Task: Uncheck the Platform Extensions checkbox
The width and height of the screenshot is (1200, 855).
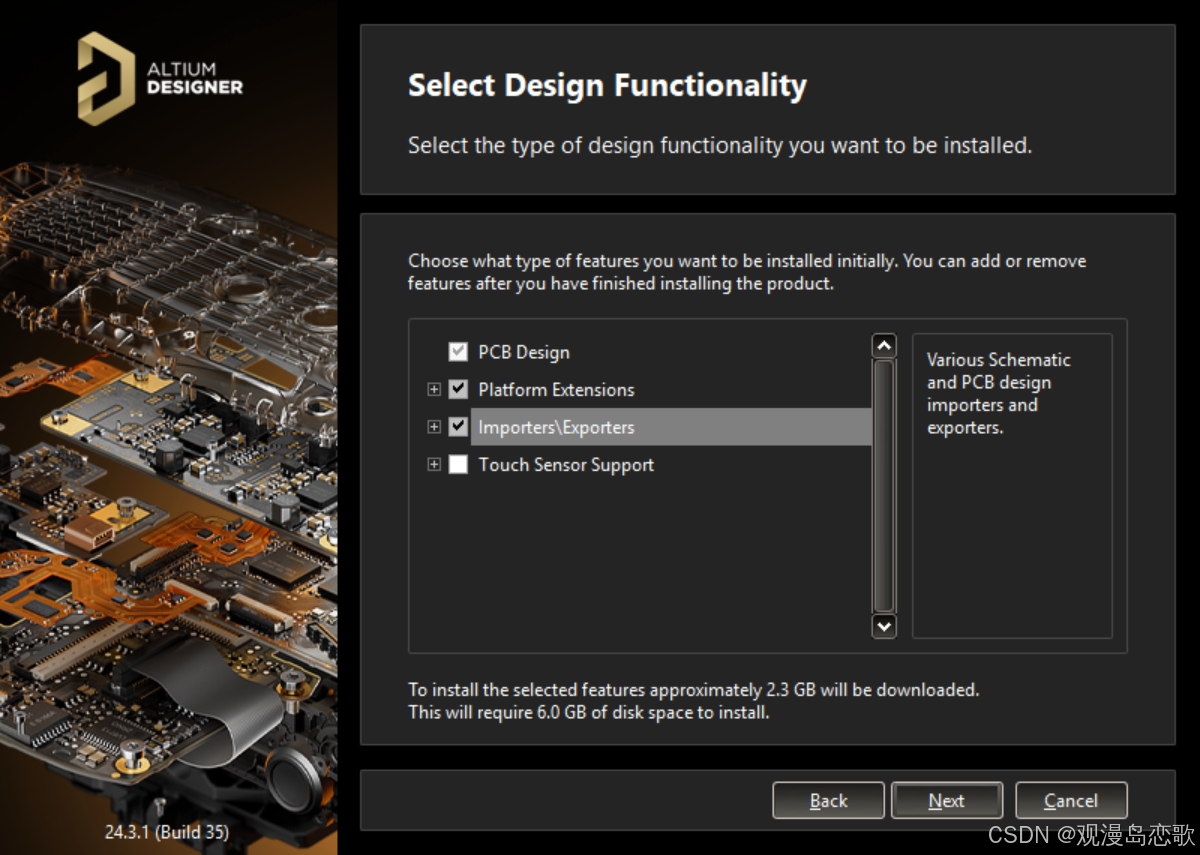Action: [x=458, y=389]
